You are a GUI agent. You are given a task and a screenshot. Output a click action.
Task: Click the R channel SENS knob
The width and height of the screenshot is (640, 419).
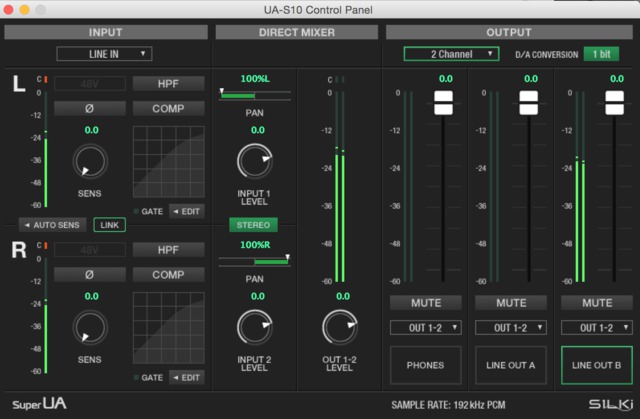point(90,326)
